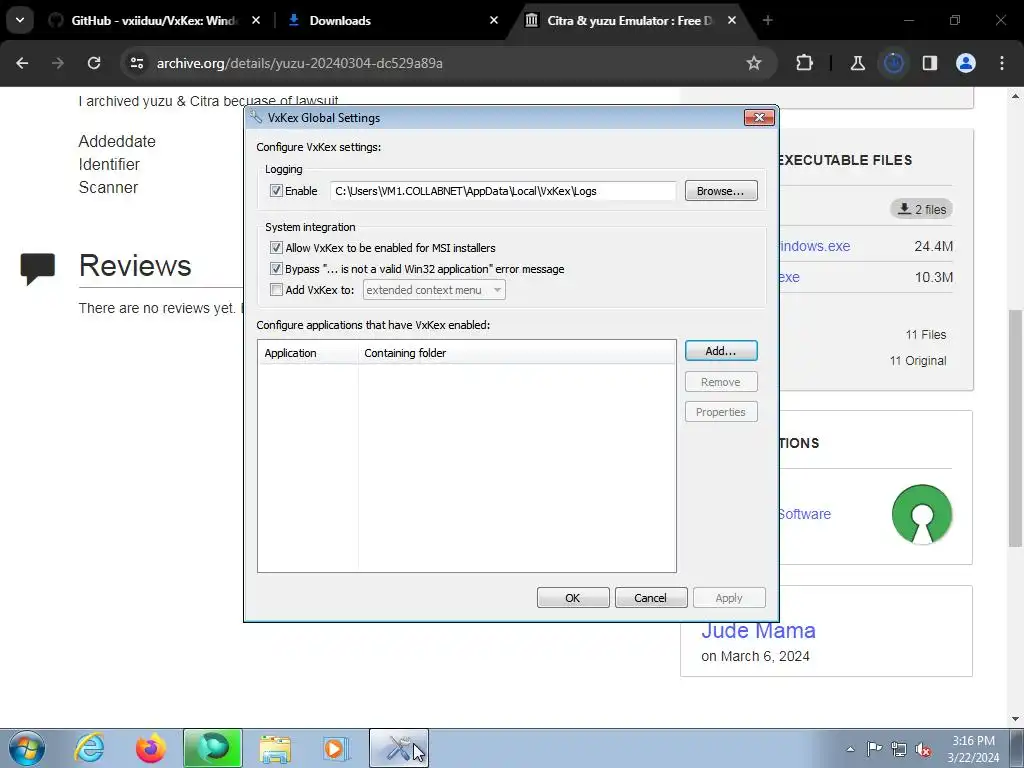
Task: Open the Windows Start menu
Action: point(27,748)
